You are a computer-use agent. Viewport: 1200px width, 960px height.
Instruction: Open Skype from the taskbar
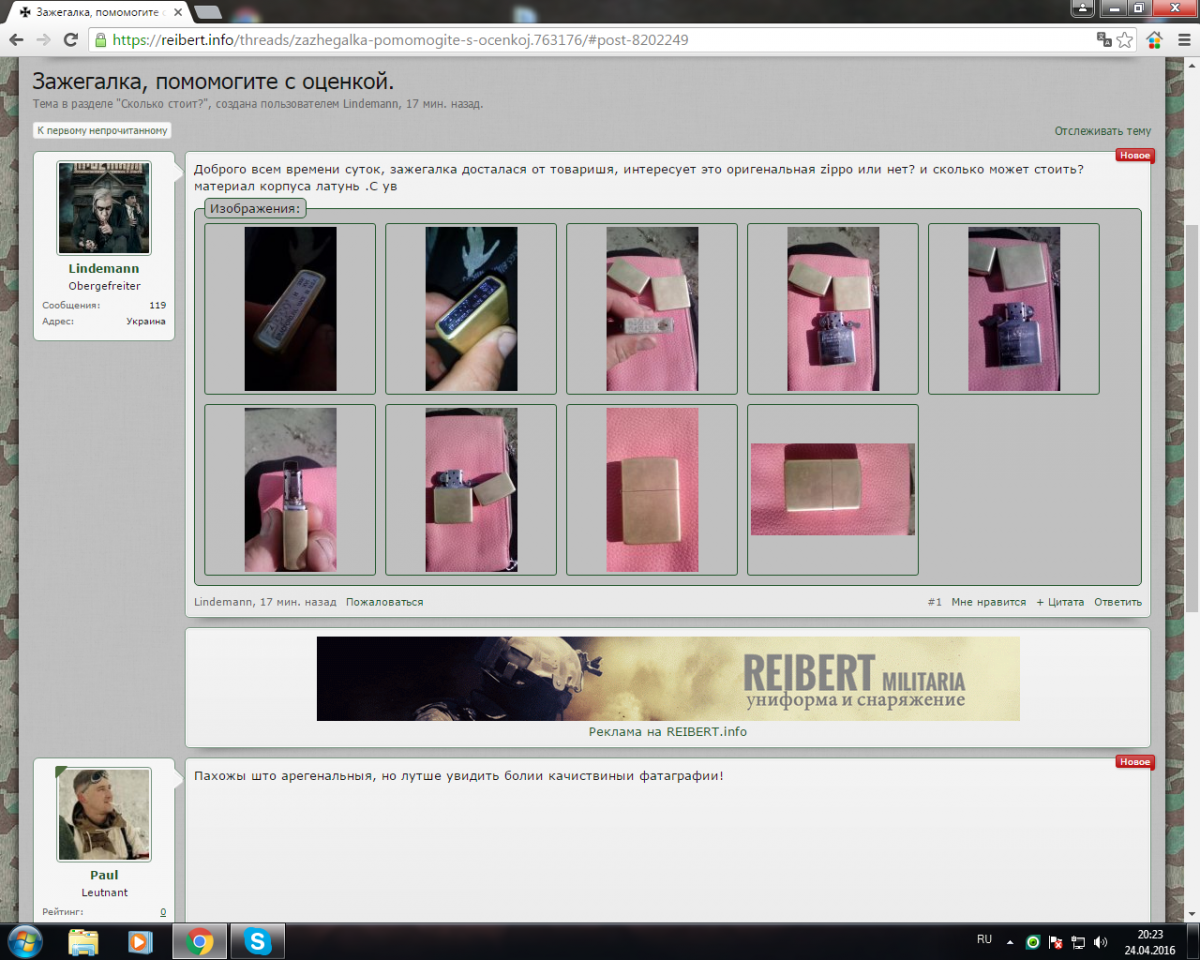coord(257,941)
